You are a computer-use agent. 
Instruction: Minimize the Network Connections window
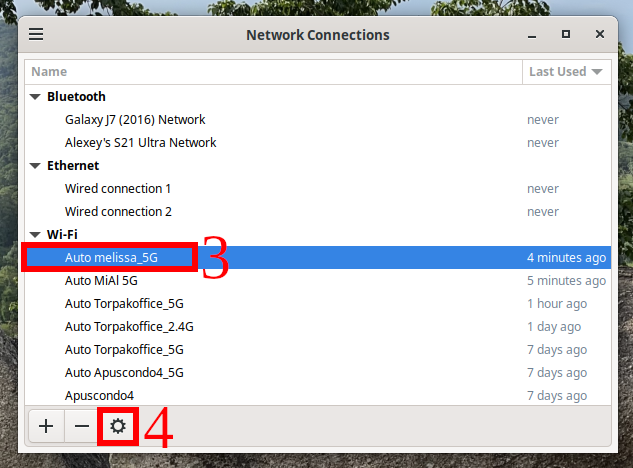click(530, 34)
